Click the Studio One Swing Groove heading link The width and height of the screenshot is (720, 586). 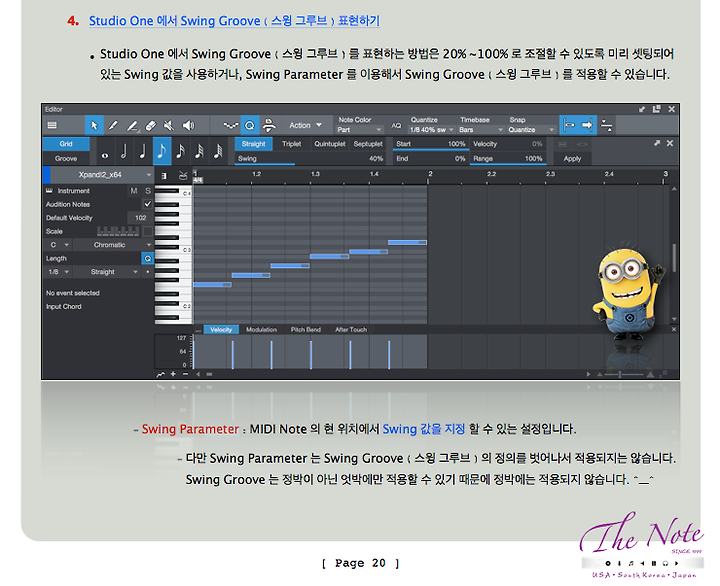click(234, 21)
